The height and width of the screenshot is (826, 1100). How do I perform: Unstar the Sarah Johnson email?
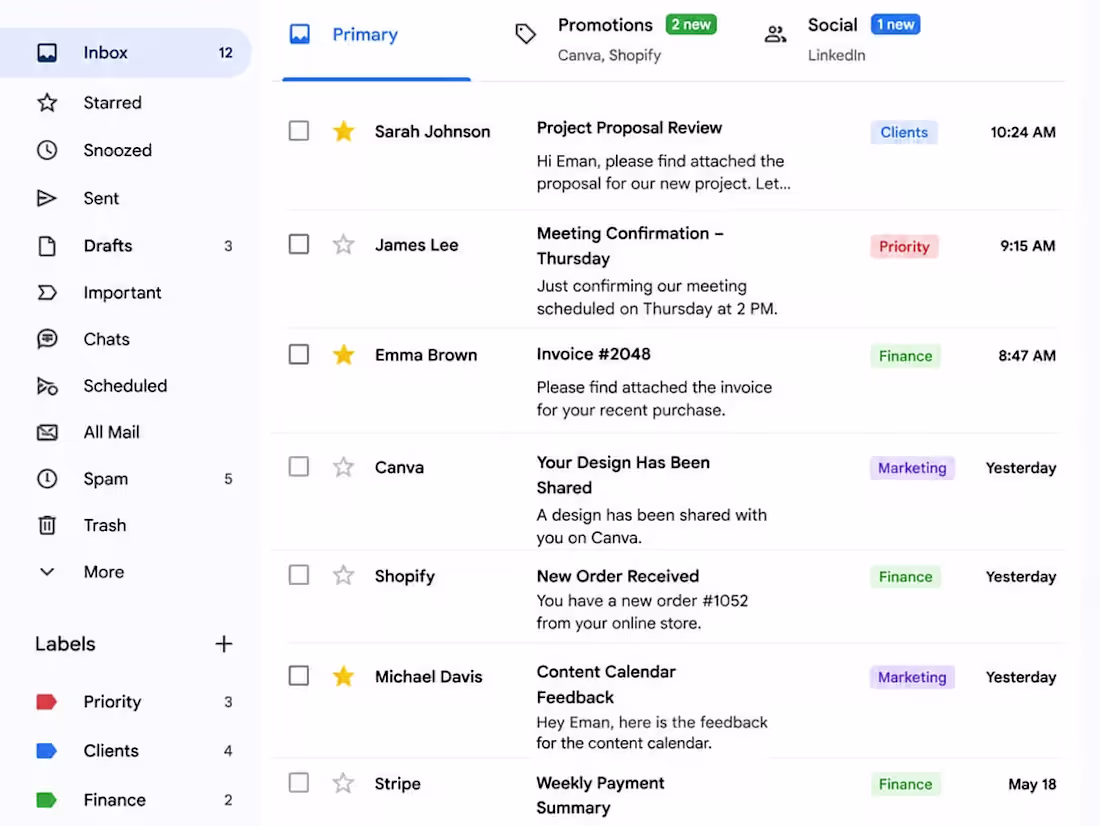344,131
